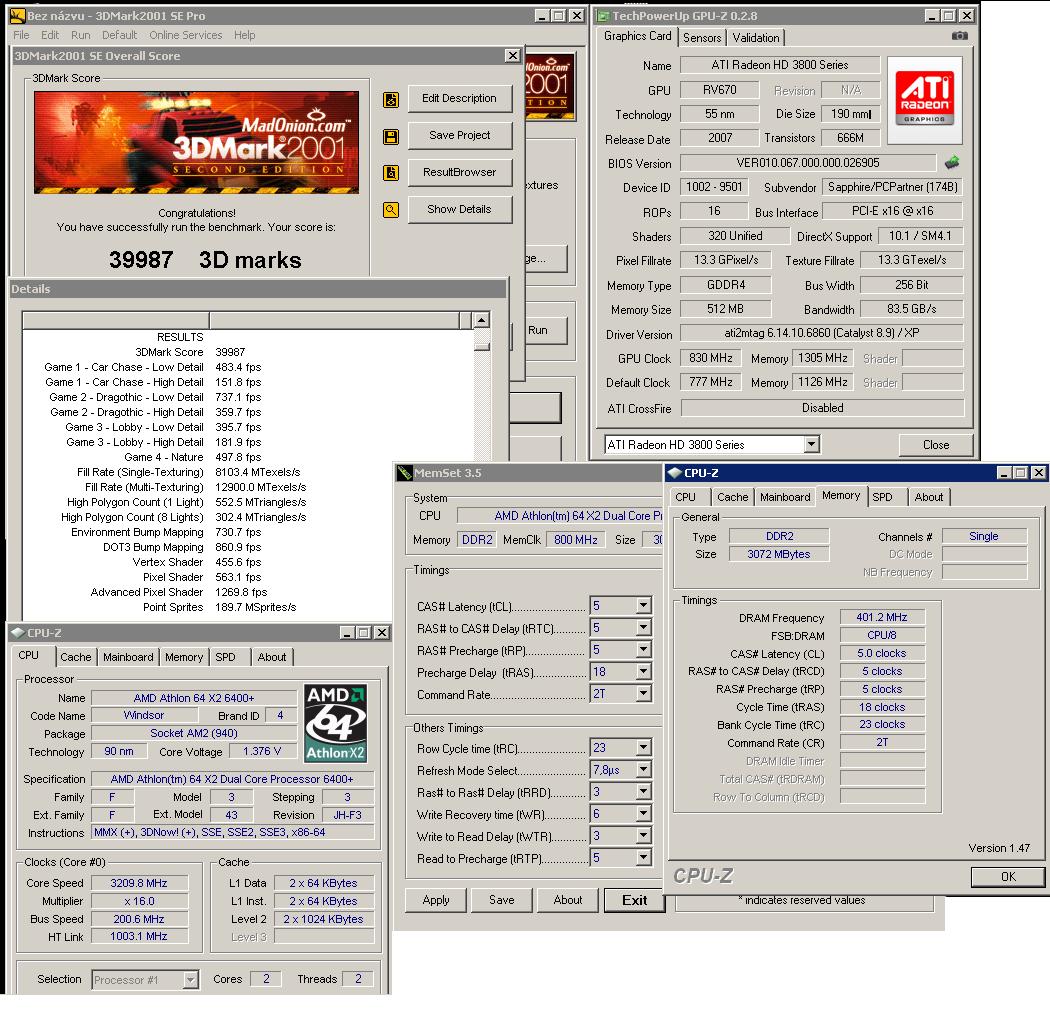The width and height of the screenshot is (1050, 1024).
Task: Open the File menu in 3DMark2001
Action: click(x=21, y=35)
